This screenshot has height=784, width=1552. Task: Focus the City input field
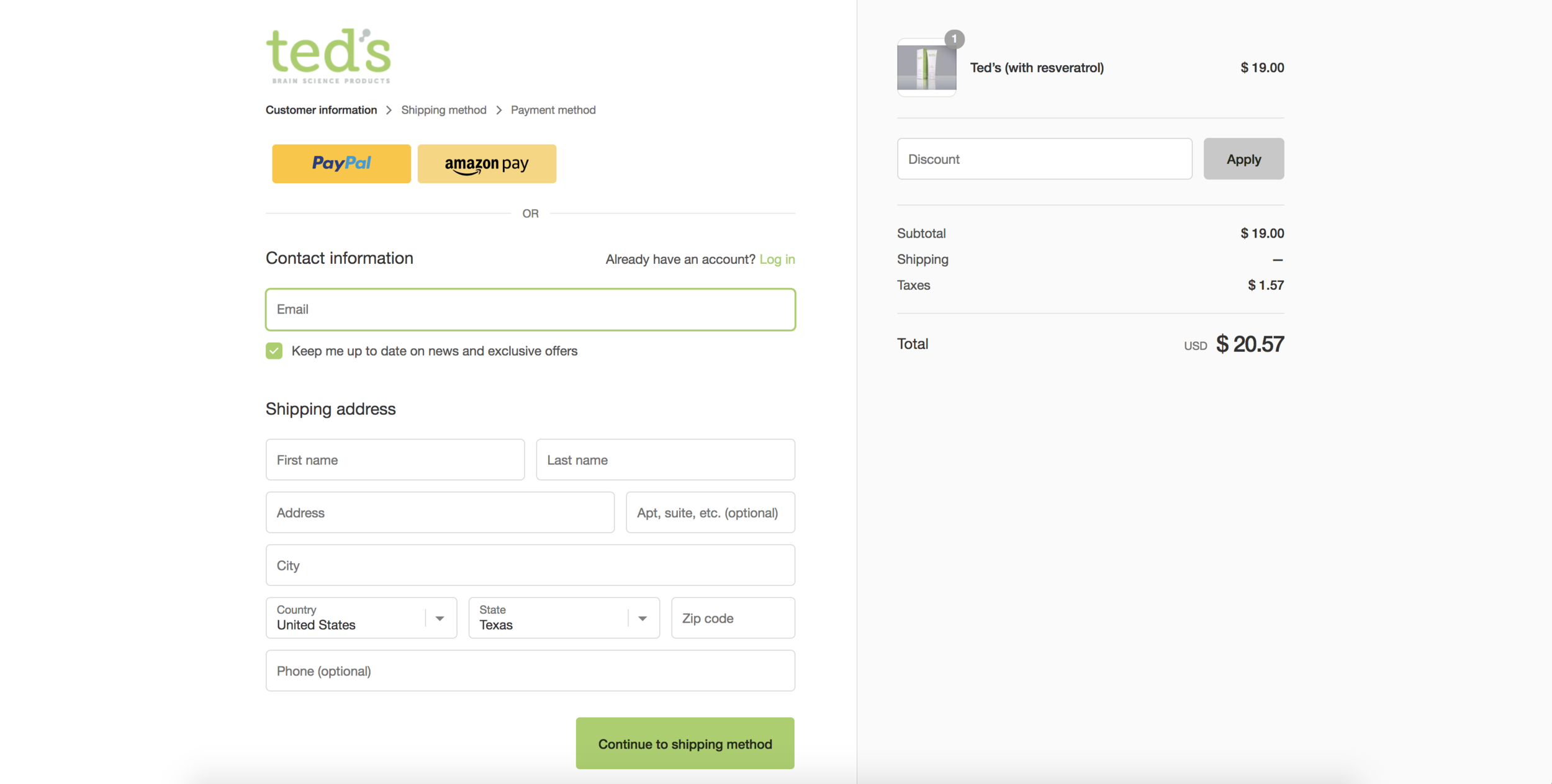(x=530, y=565)
